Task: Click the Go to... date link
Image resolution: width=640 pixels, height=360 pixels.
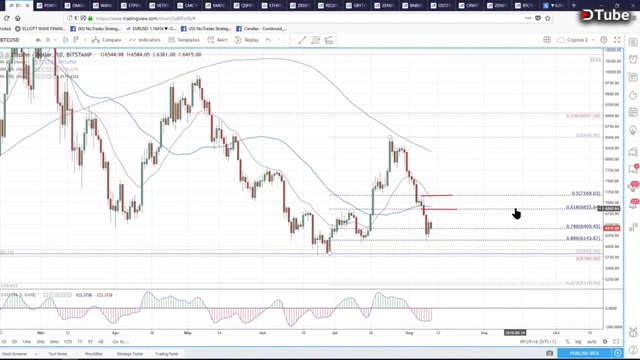Action: (x=120, y=342)
